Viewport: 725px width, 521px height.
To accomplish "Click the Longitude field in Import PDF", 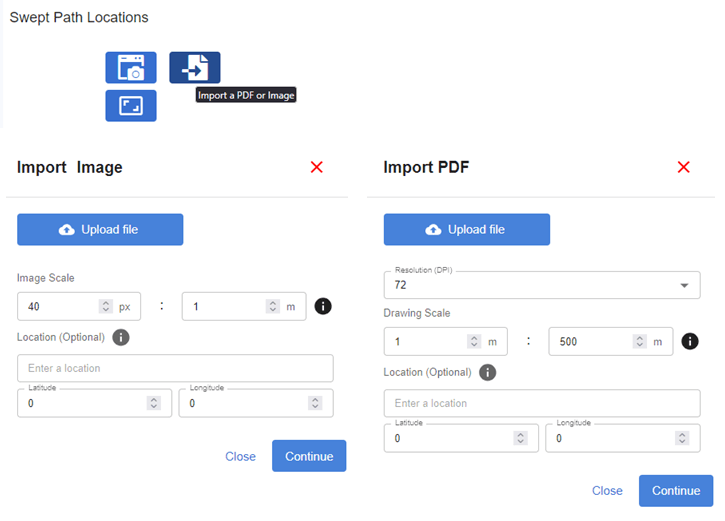I will point(622,438).
